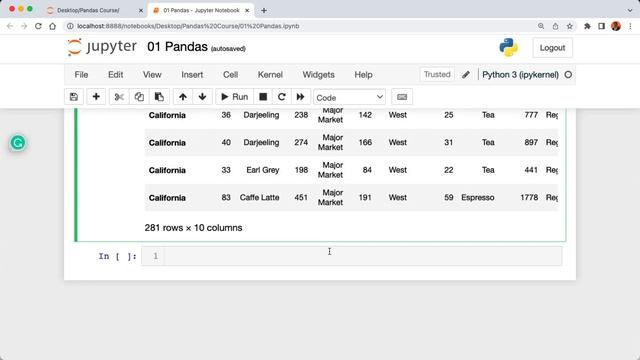Viewport: 640px width, 360px height.
Task: Restart kernel and run all cells
Action: (300, 97)
